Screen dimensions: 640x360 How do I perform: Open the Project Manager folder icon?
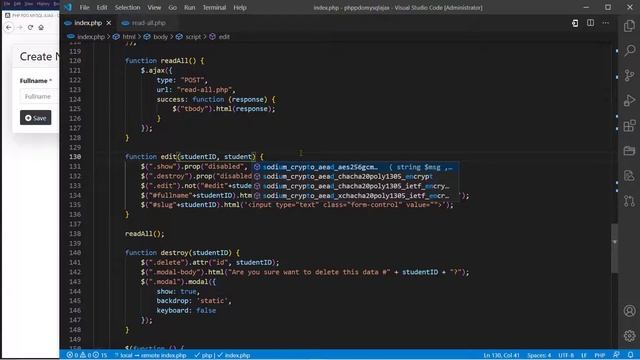[x=629, y=151]
